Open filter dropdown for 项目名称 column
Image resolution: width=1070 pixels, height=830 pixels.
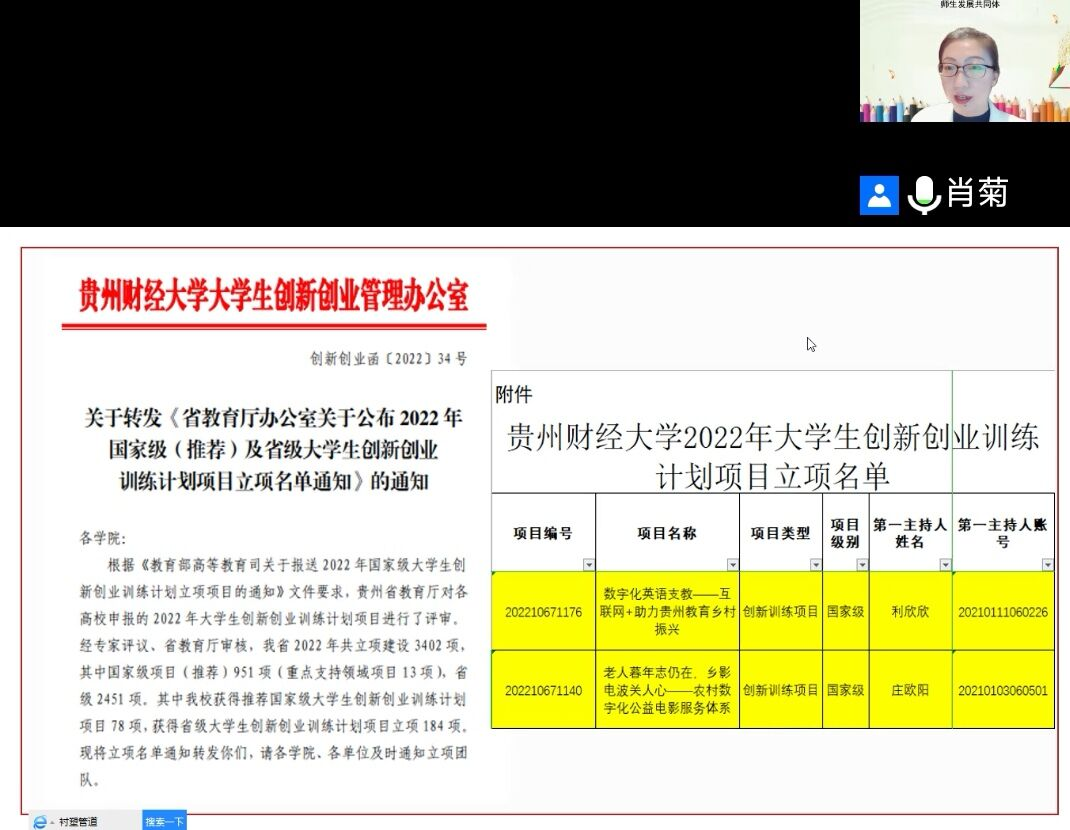tap(731, 565)
